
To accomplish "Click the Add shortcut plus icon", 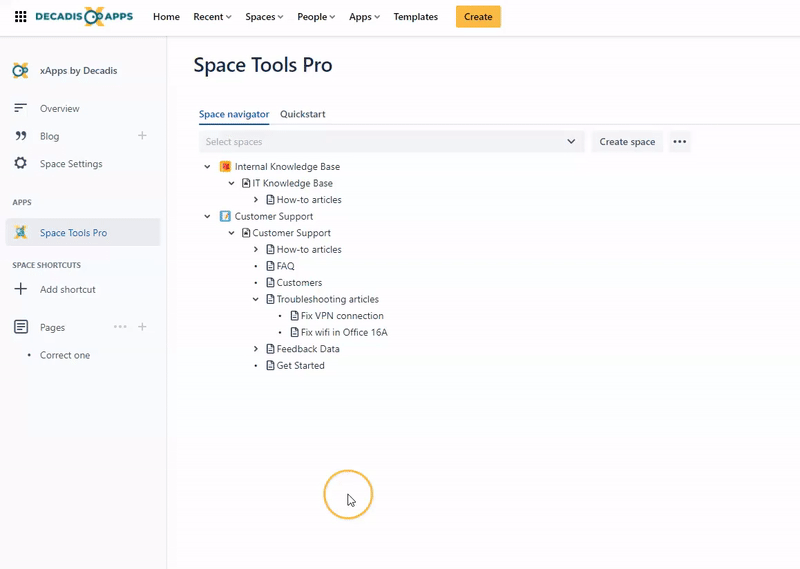I will pos(20,289).
